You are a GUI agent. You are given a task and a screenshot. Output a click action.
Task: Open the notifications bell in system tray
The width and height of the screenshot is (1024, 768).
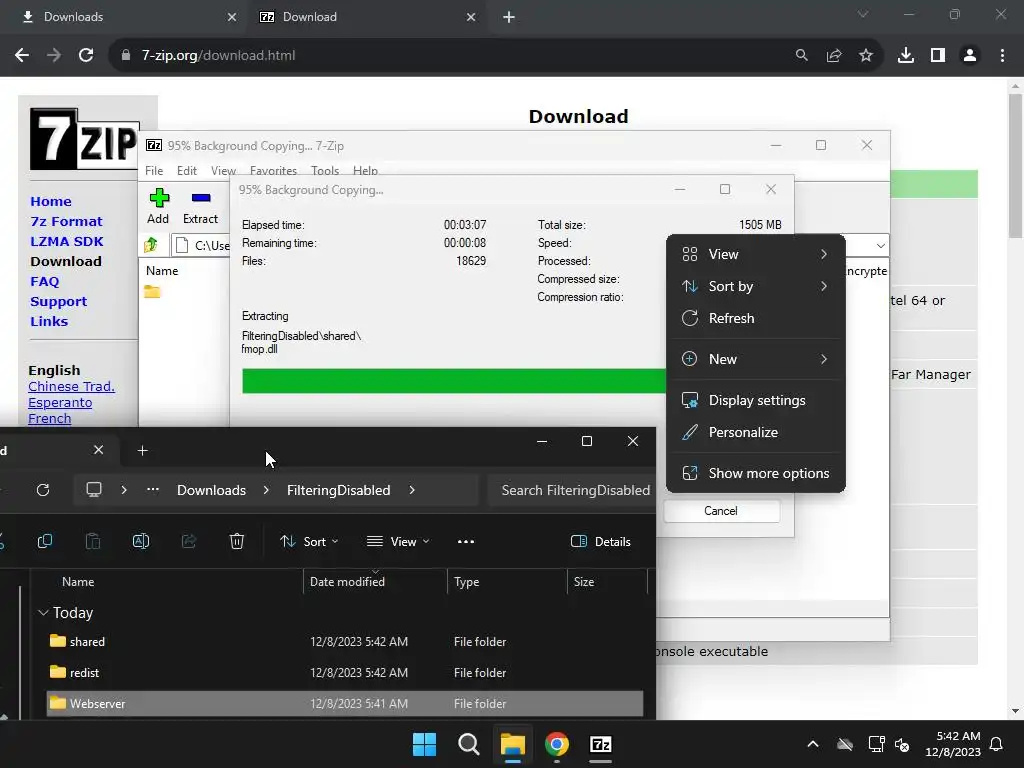[997, 744]
